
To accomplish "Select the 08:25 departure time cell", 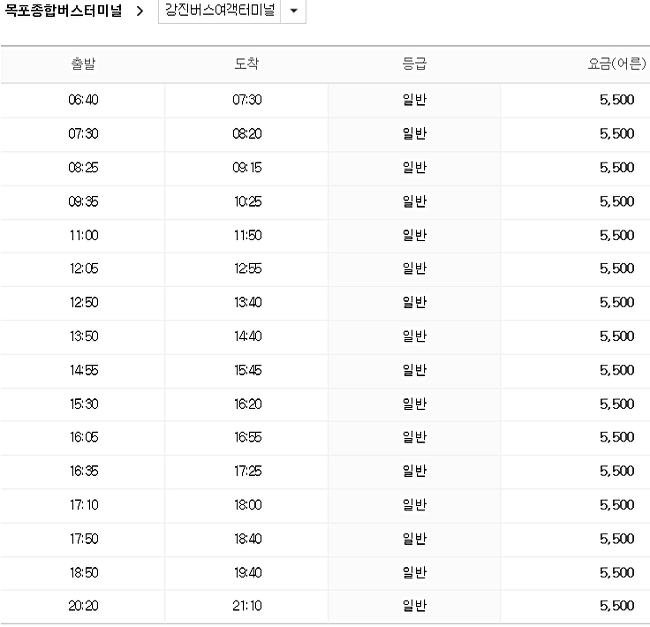I will [83, 167].
